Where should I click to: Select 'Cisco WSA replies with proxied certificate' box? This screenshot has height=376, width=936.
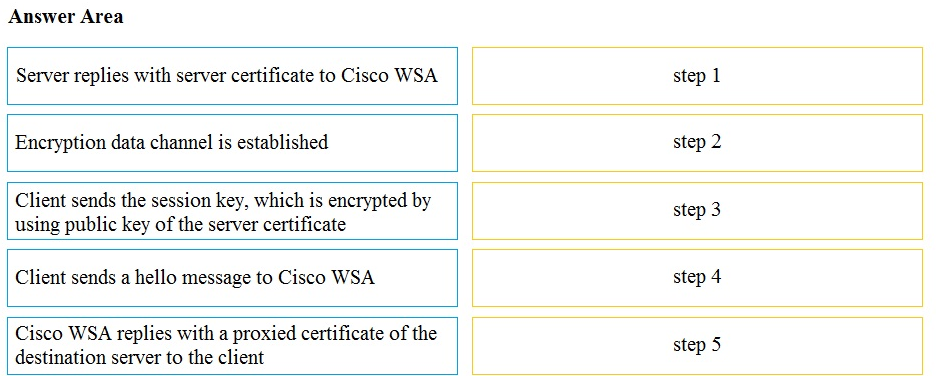pos(232,346)
